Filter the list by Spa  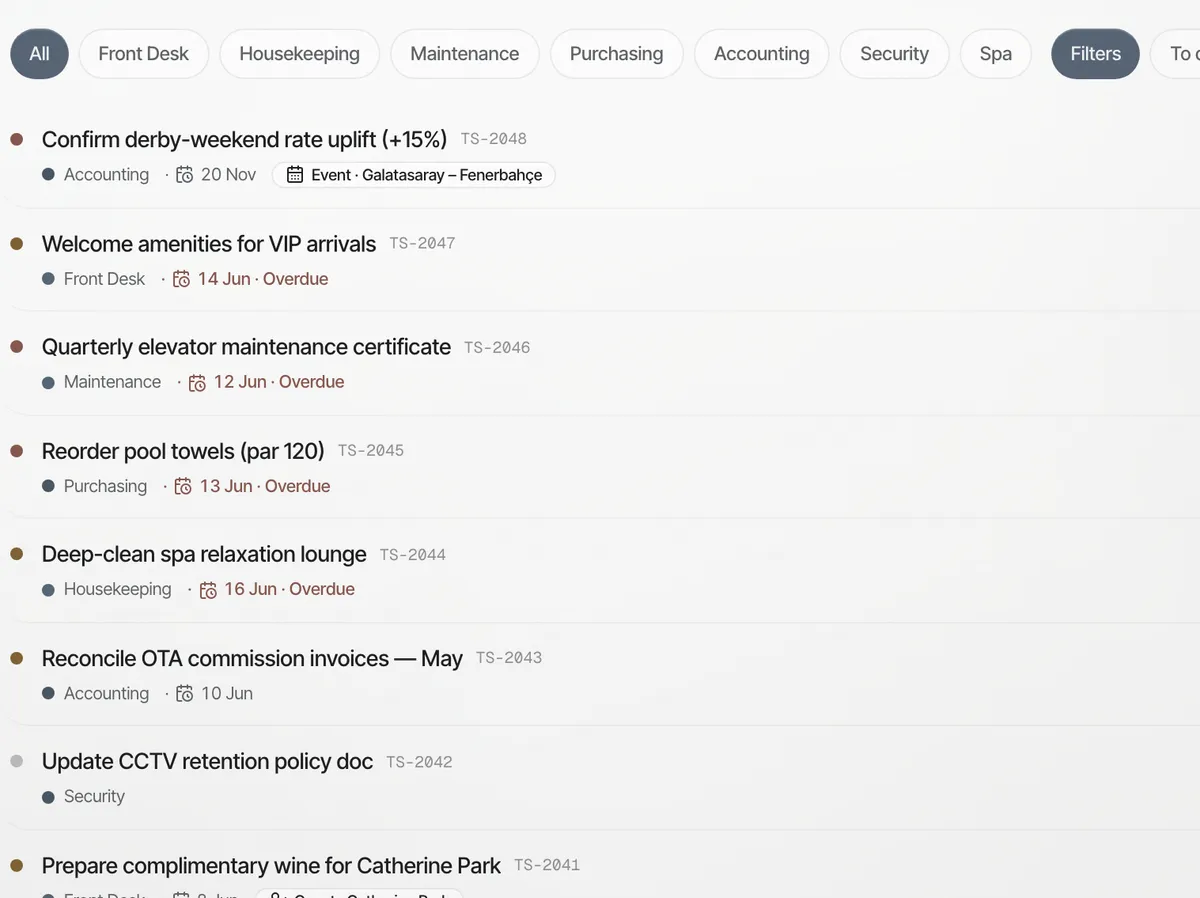995,54
